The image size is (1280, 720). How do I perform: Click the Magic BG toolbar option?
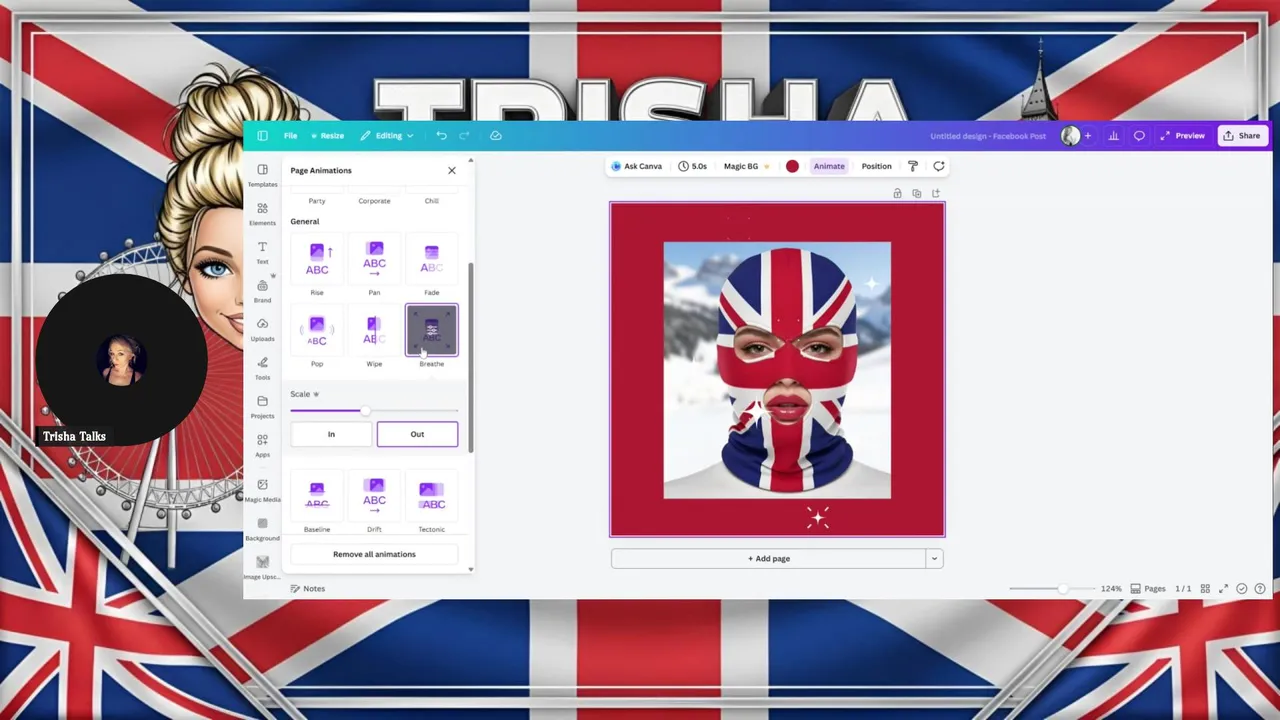[x=746, y=166]
